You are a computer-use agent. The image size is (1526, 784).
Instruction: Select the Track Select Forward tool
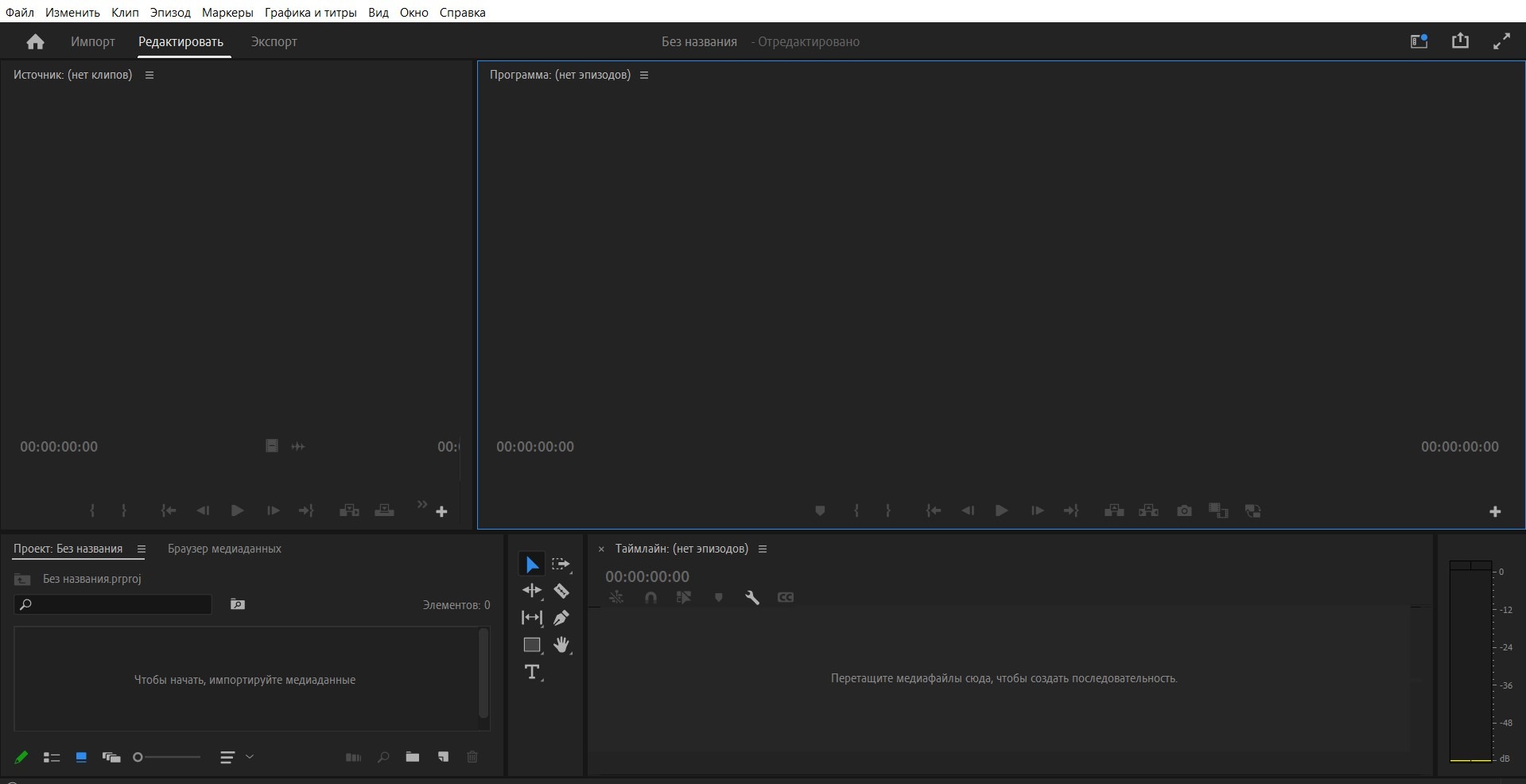[x=561, y=565]
